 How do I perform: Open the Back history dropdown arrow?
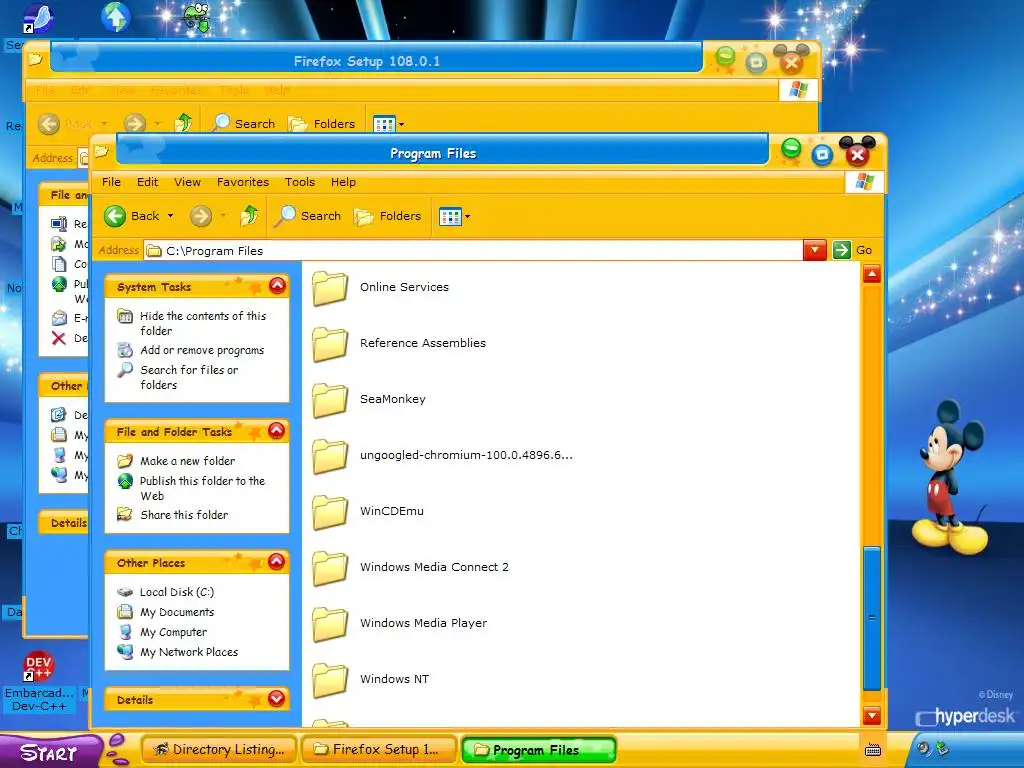click(x=170, y=216)
